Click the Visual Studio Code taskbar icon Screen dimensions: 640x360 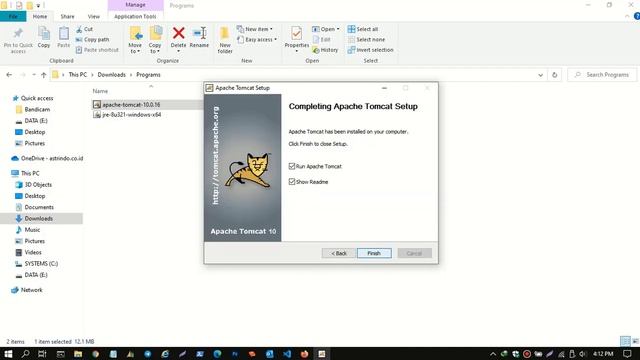pyautogui.click(x=287, y=354)
